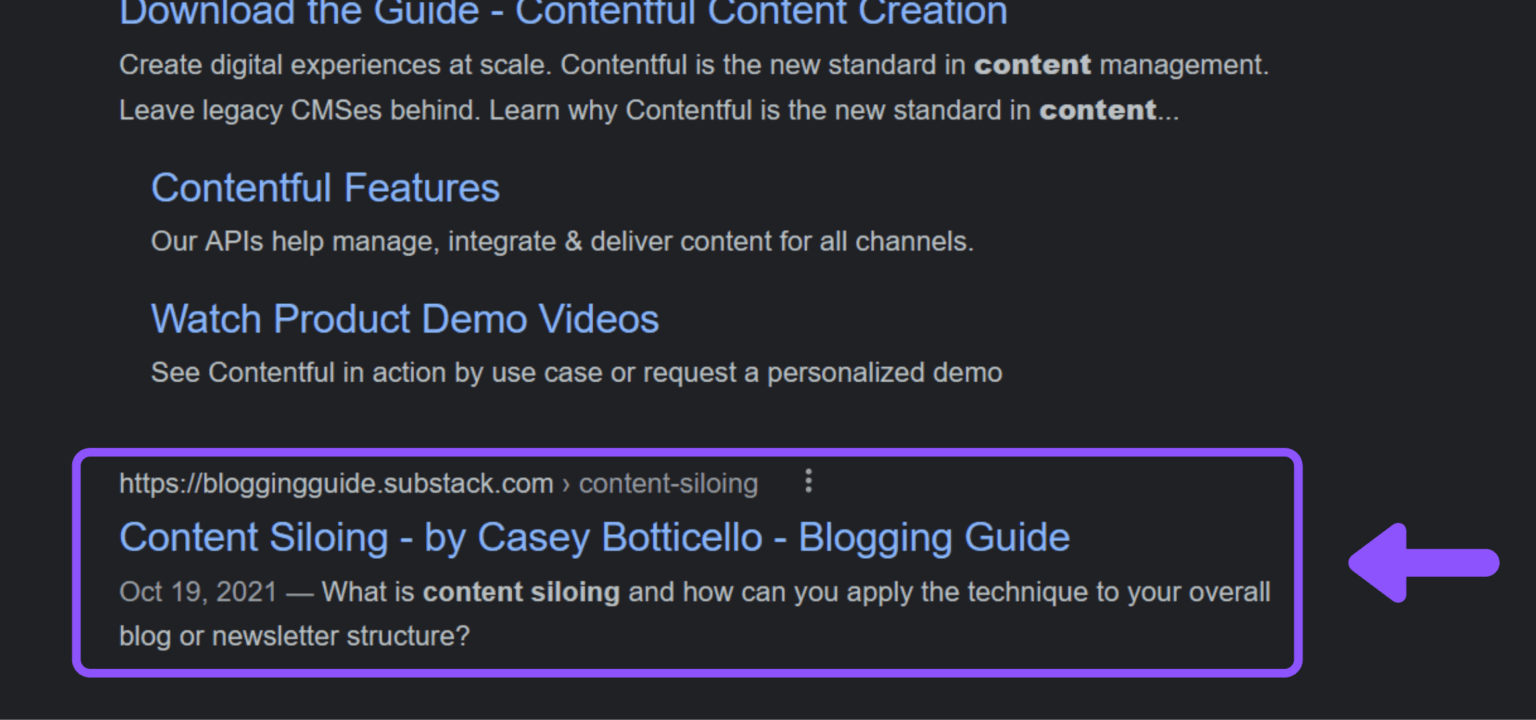Click 'Create digital experiences at scale' ad text
Image resolution: width=1536 pixels, height=720 pixels.
coord(694,88)
